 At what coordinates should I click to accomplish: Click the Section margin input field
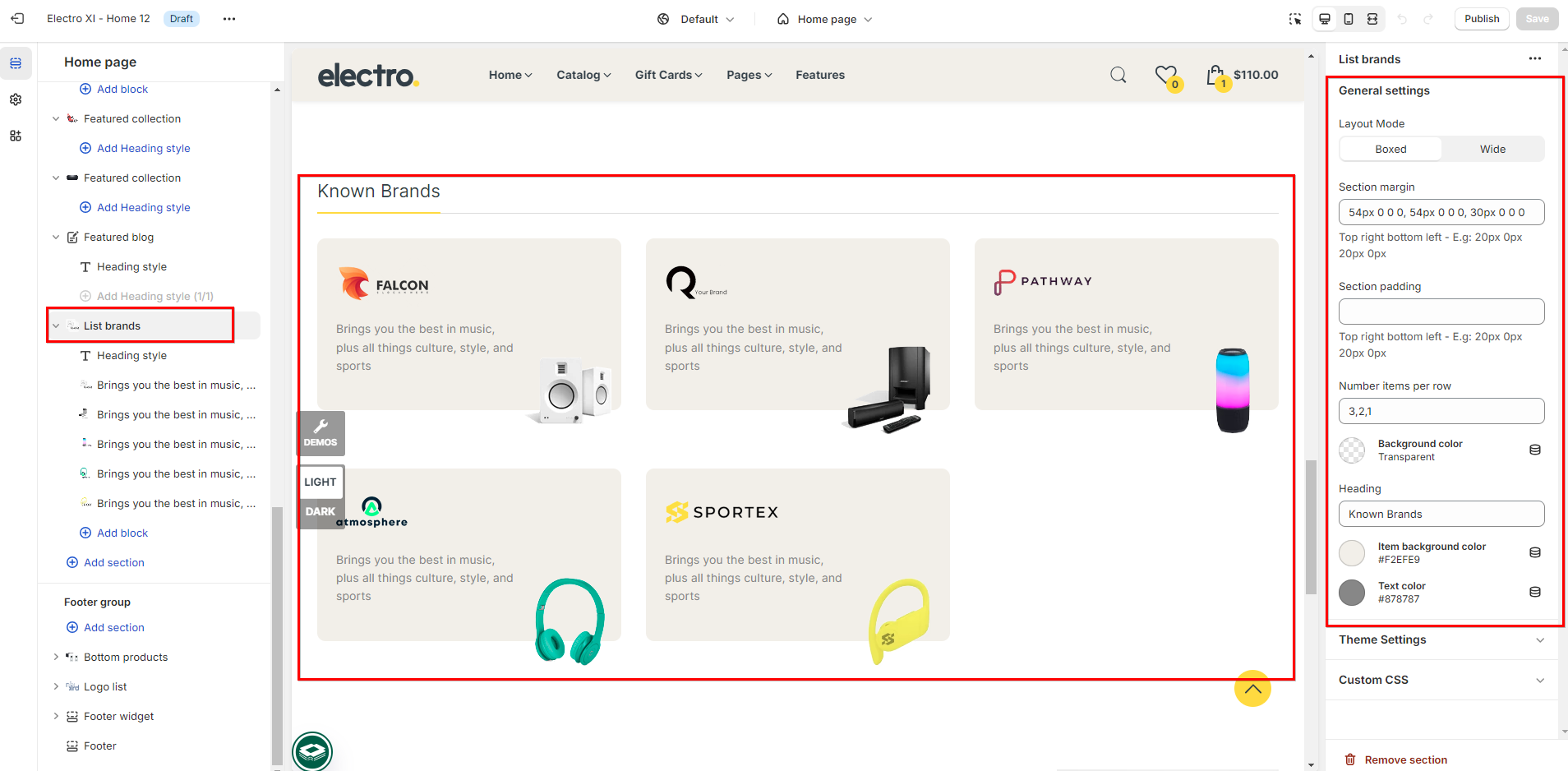[x=1441, y=212]
